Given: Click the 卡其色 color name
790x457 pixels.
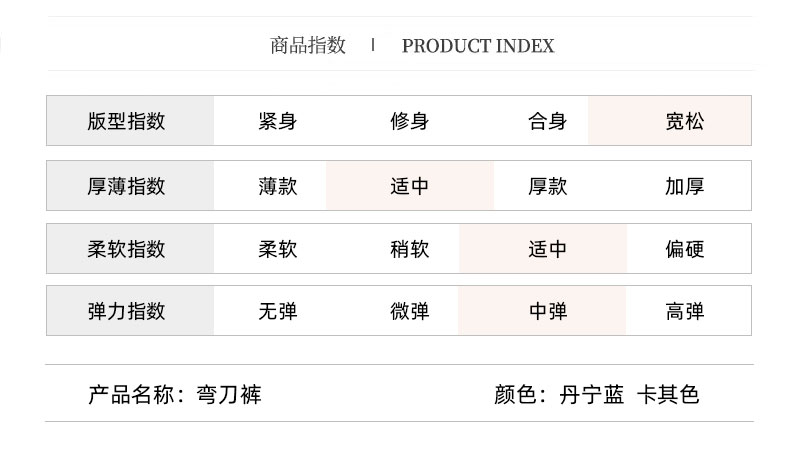Looking at the screenshot, I should coord(668,395).
